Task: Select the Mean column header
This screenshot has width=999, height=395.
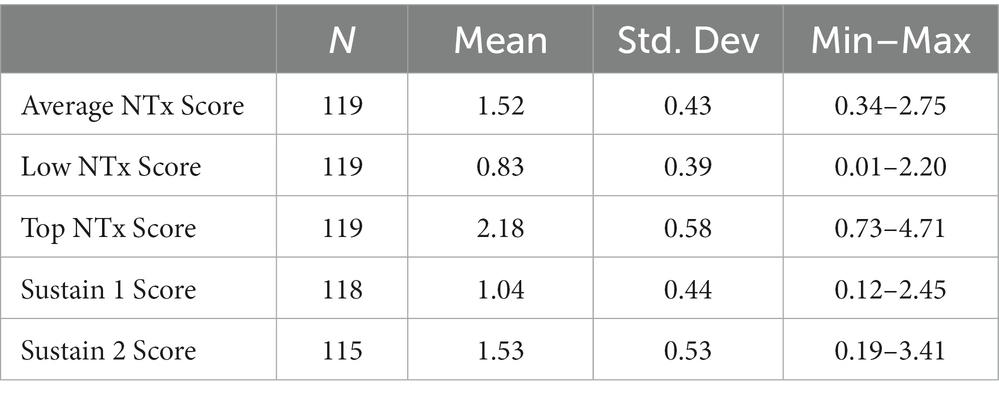Action: [500, 41]
